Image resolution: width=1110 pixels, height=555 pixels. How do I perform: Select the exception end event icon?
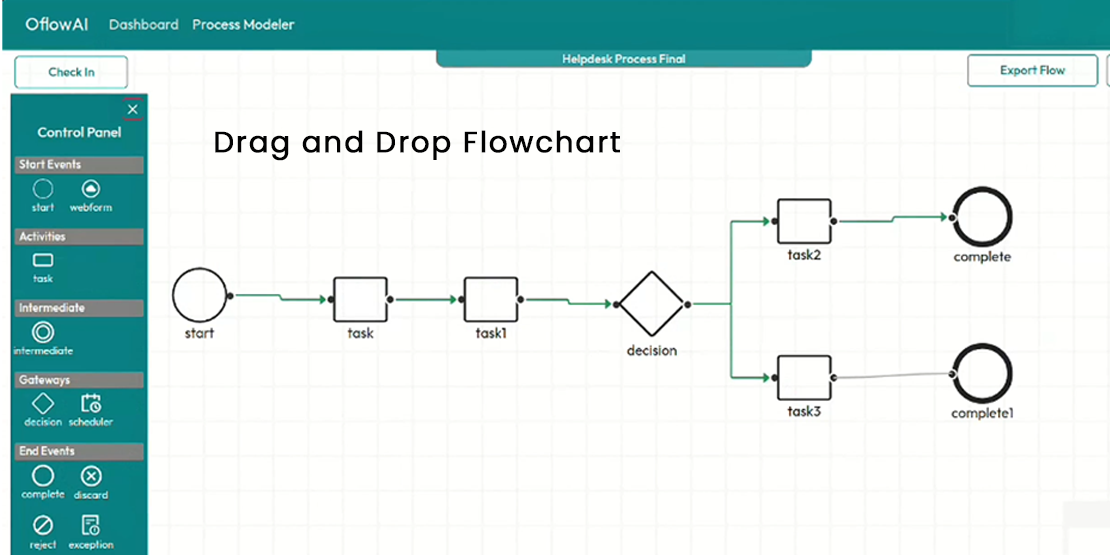[91, 525]
